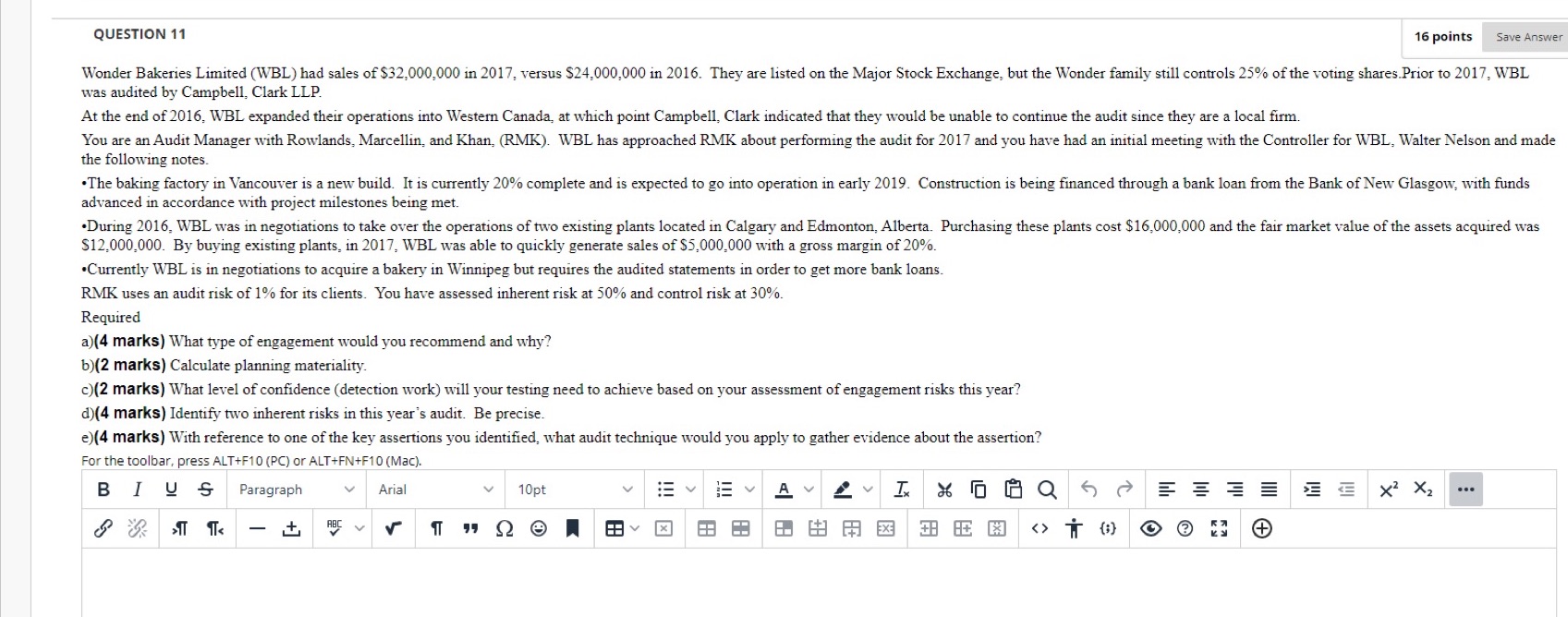Set right-to-left text direction
The image size is (1568, 617).
tap(214, 528)
